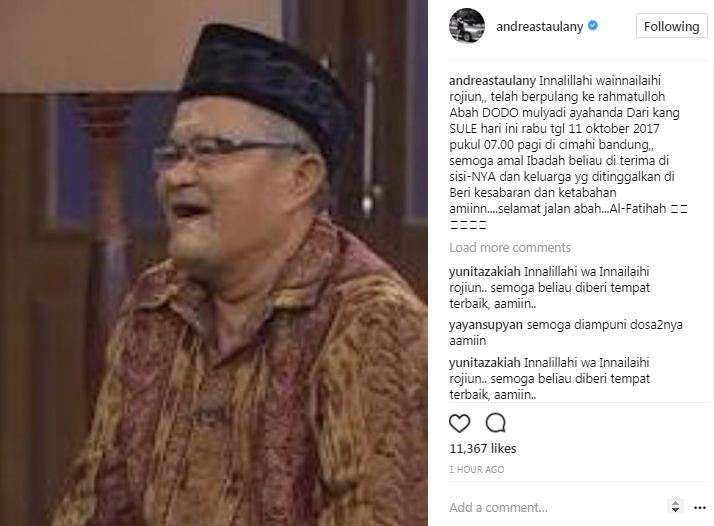
Task: Click the 1 HOUR AGO timestamp
Action: (476, 470)
